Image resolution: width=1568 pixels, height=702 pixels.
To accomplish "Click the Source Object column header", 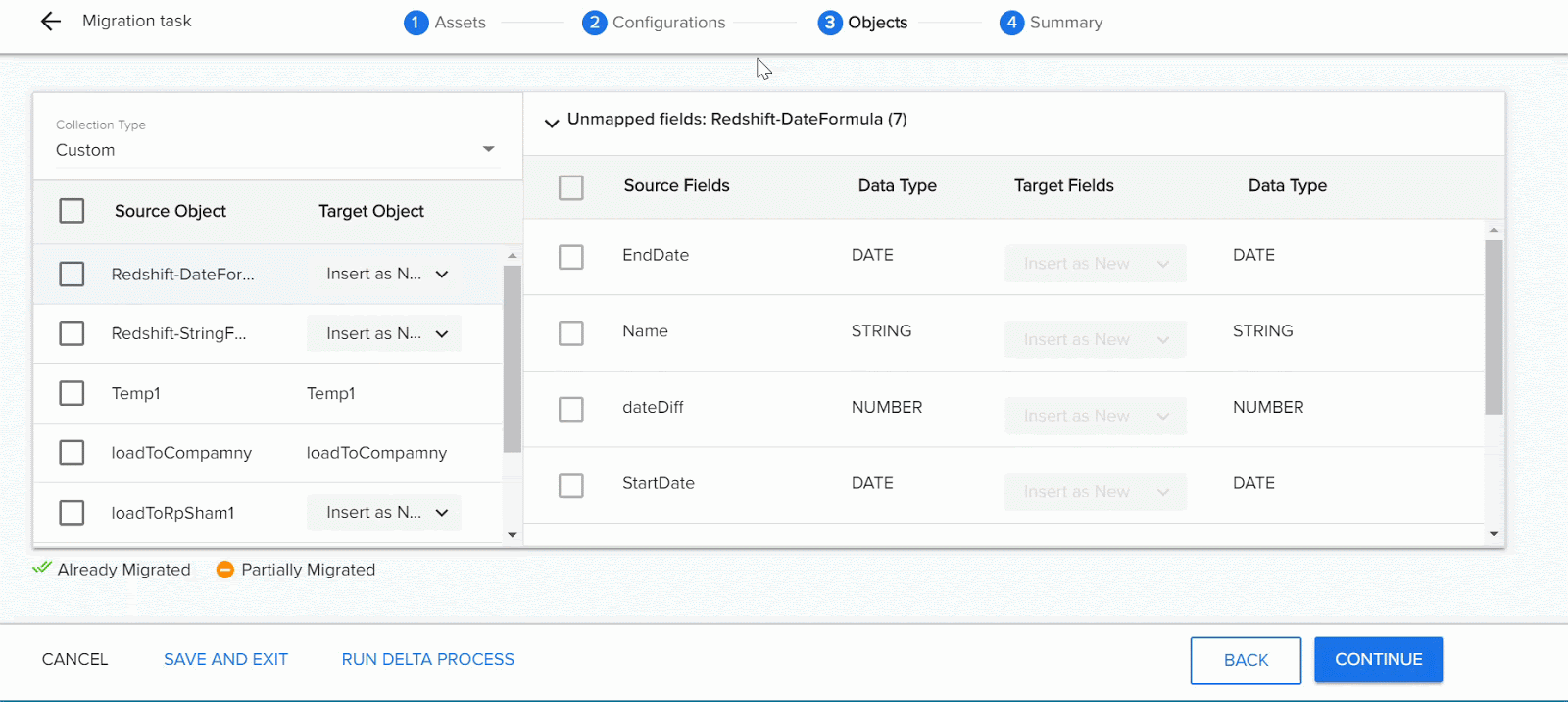I will (x=170, y=211).
